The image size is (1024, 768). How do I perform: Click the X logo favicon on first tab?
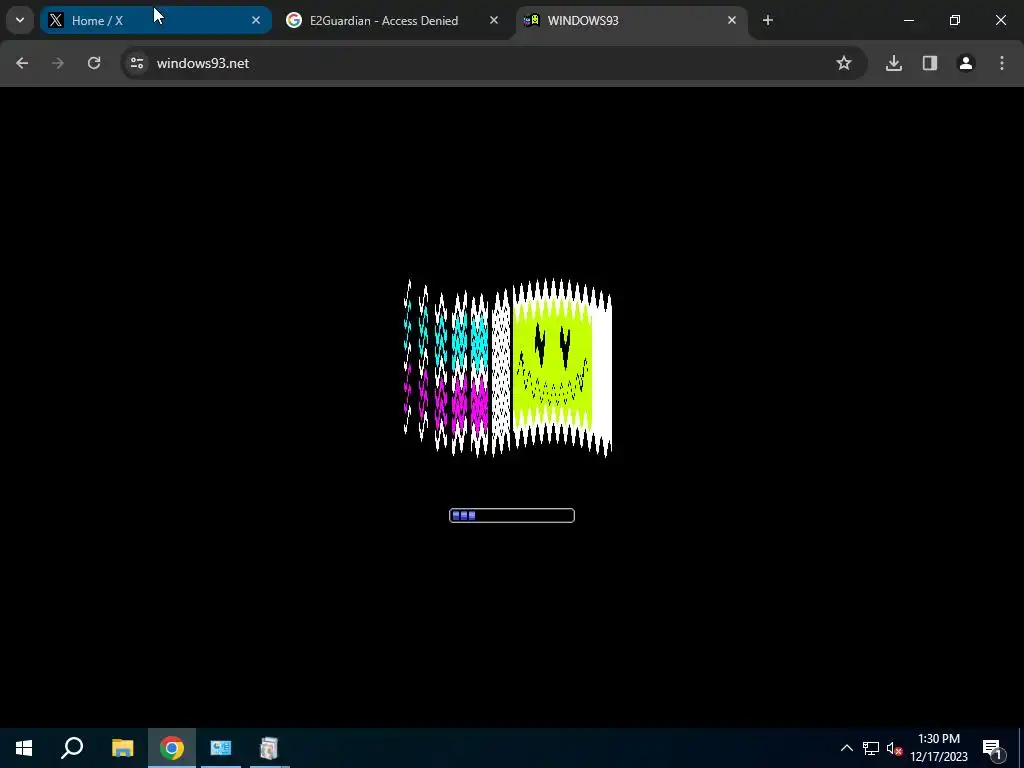[x=56, y=20]
